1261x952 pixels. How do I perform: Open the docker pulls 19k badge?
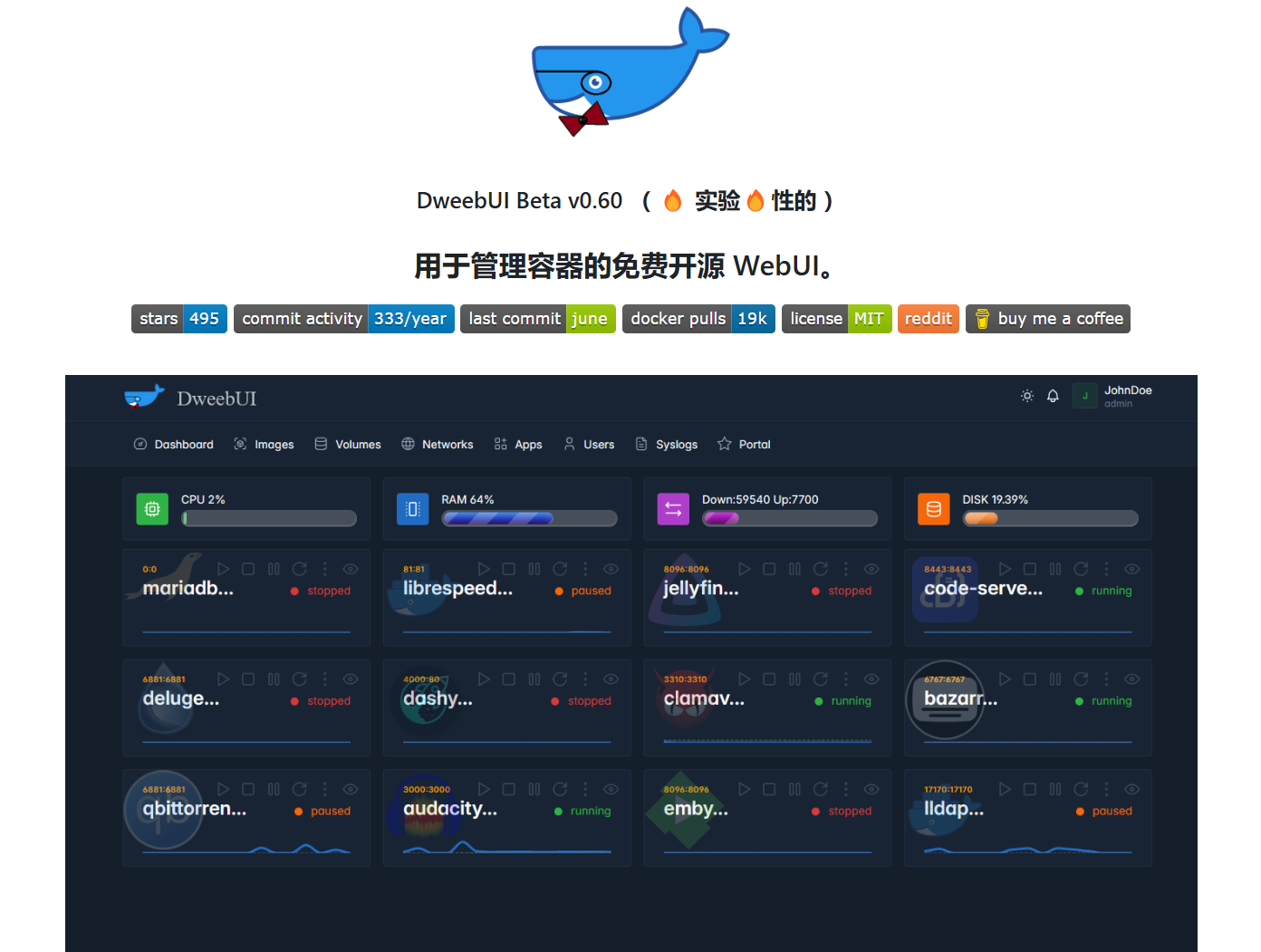pyautogui.click(x=698, y=319)
